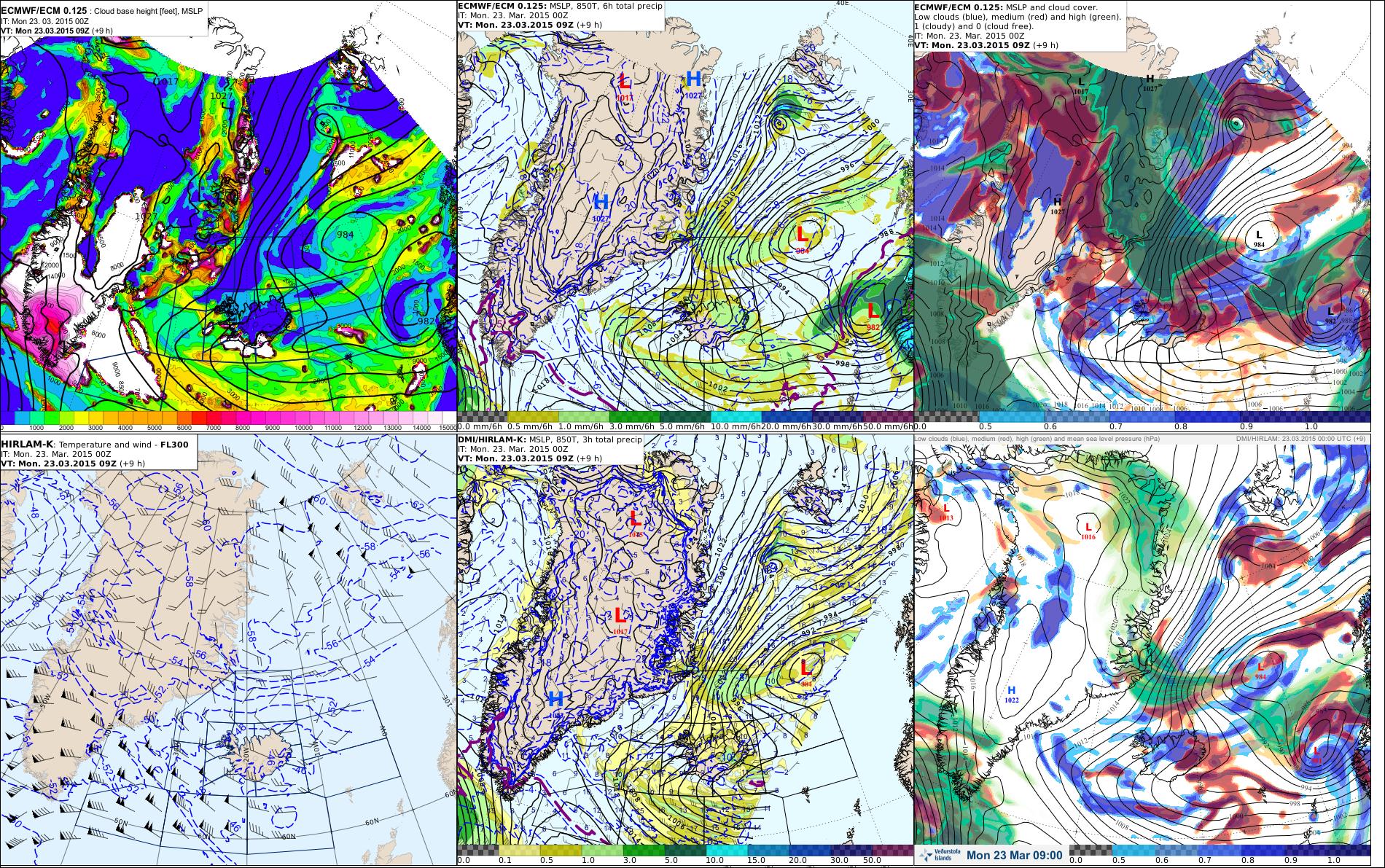Click 0.8 value in ECMWF cloud cover legend
1385x868 pixels.
pyautogui.click(x=1182, y=426)
